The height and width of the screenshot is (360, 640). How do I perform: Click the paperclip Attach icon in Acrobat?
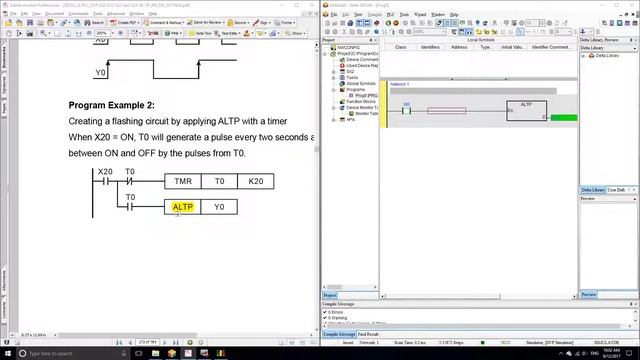(x=64, y=23)
